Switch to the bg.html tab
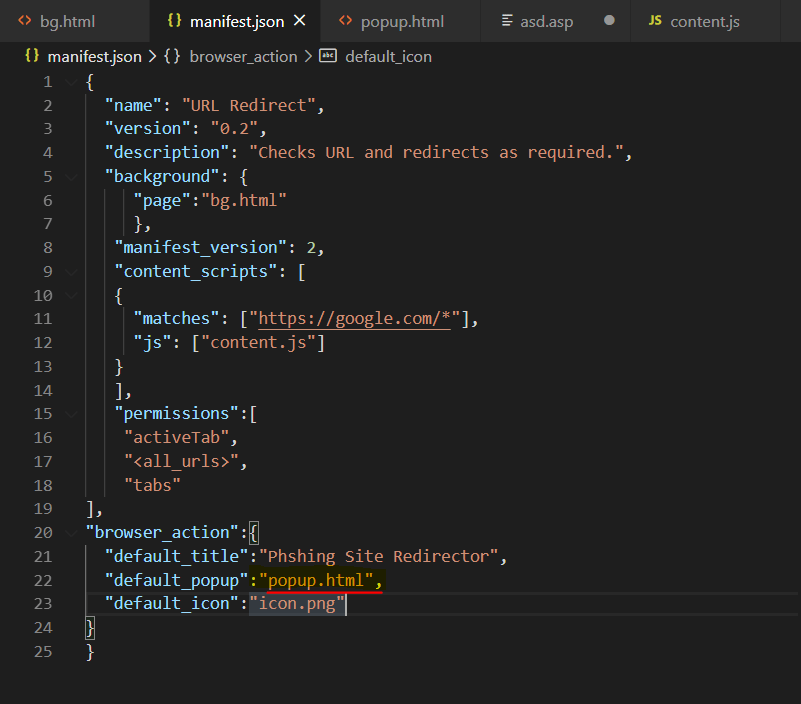Screen dimensions: 801x704 click(x=67, y=21)
